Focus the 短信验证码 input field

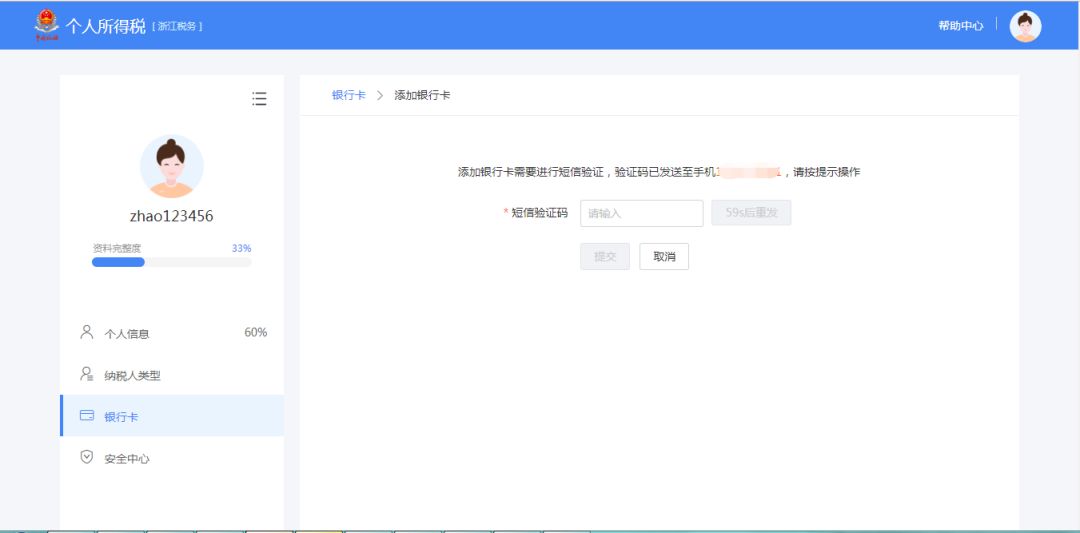pyautogui.click(x=641, y=213)
